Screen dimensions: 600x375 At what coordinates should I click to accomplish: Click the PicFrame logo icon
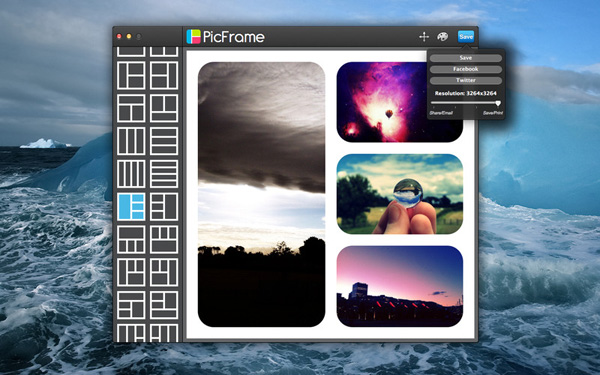[193, 37]
